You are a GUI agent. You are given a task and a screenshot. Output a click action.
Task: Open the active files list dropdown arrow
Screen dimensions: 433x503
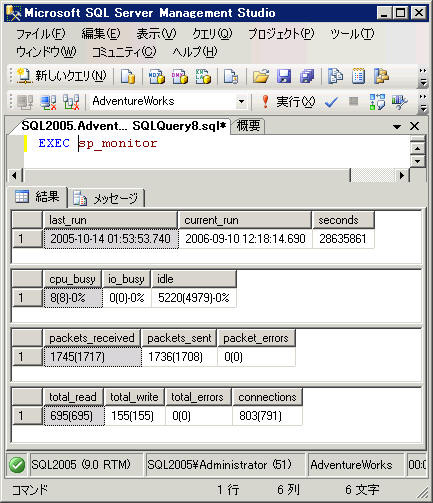397,127
